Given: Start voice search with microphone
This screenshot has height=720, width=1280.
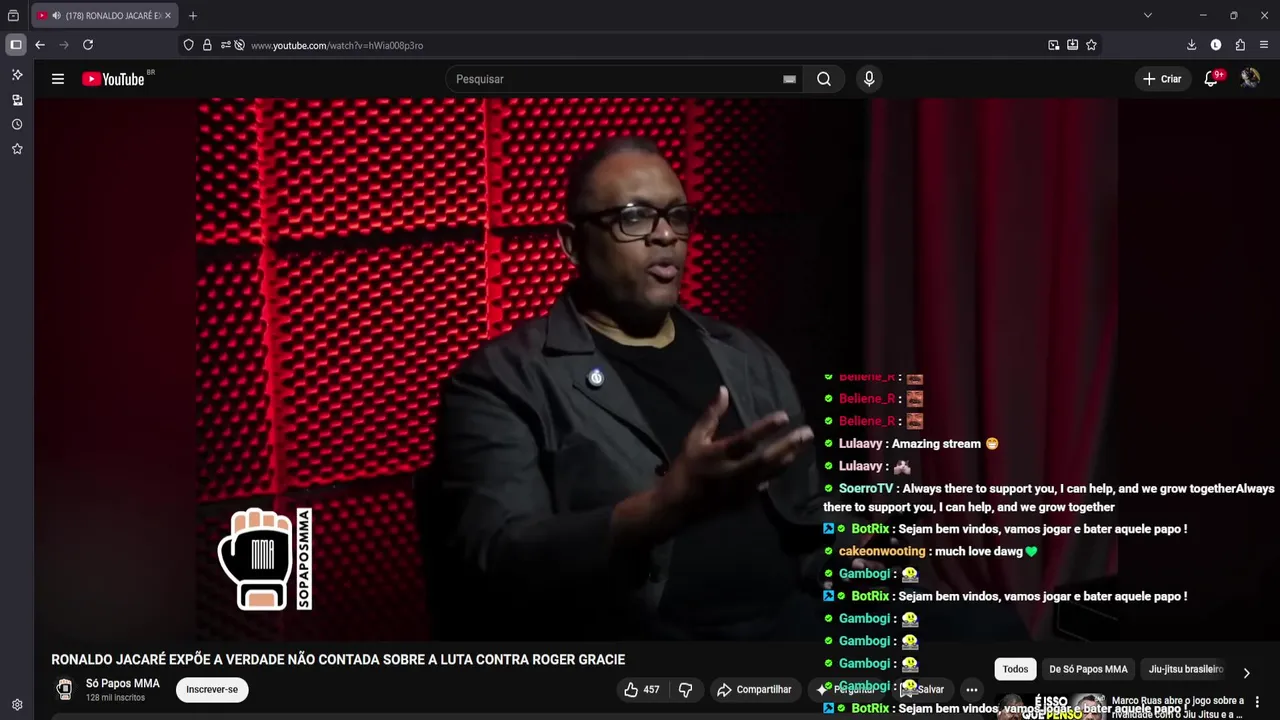Looking at the screenshot, I should (x=869, y=79).
